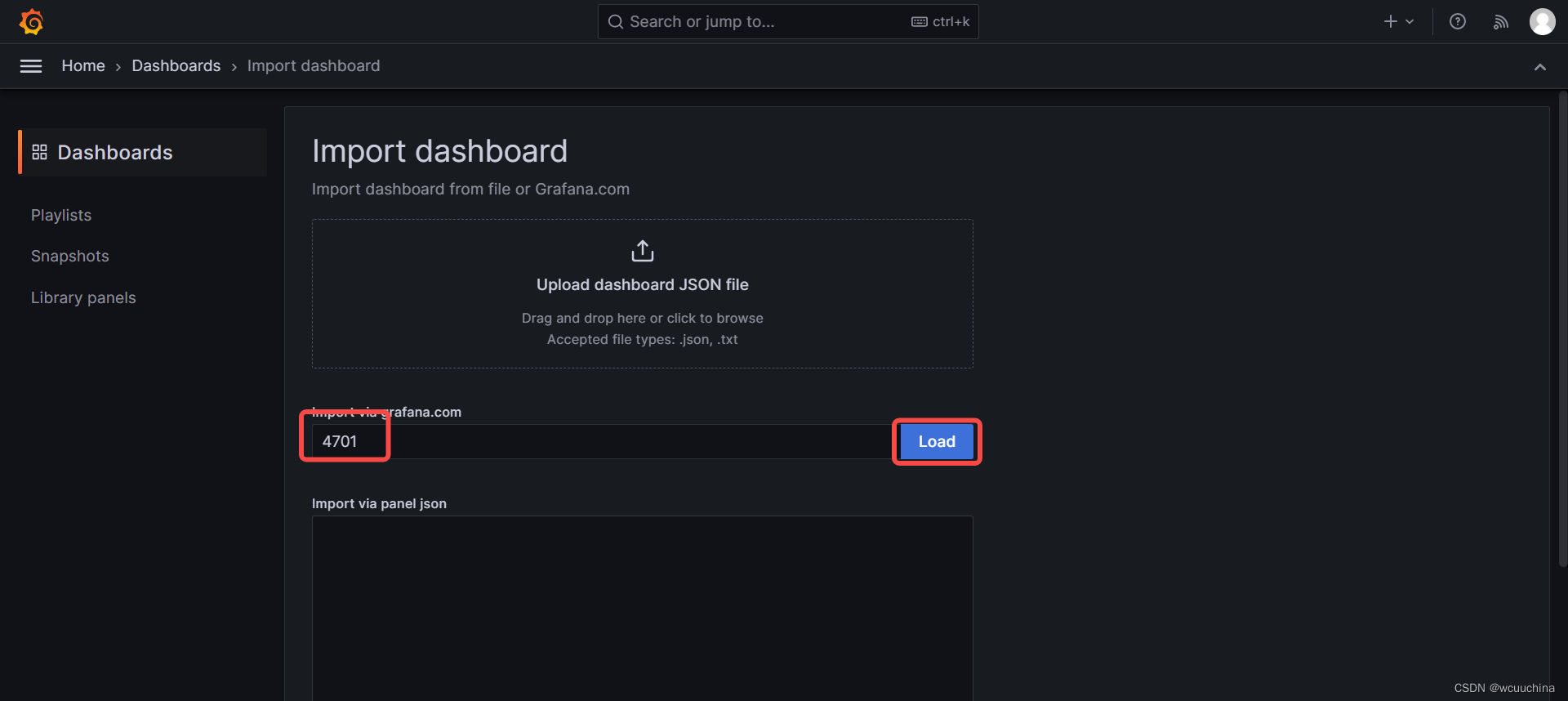The image size is (1568, 701).
Task: Click the page vertical scrollbar
Action: click(x=1563, y=328)
